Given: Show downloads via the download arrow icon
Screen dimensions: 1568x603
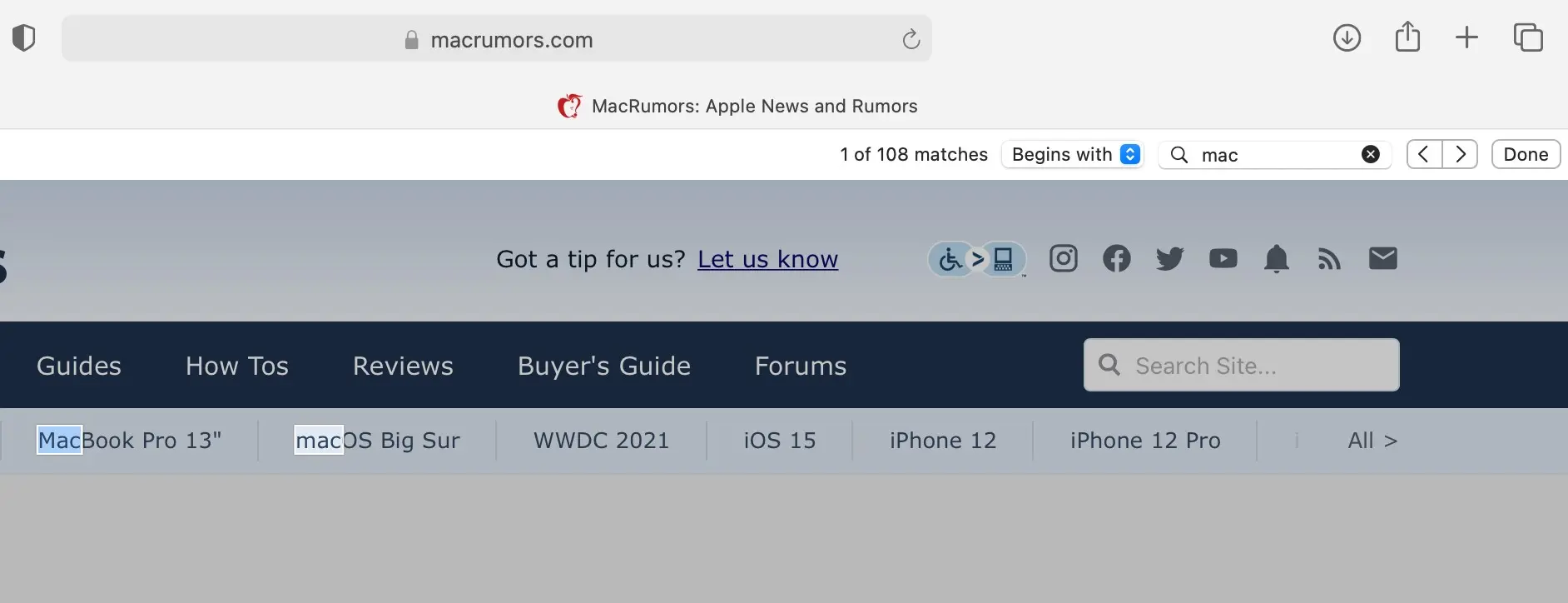Looking at the screenshot, I should (1347, 37).
